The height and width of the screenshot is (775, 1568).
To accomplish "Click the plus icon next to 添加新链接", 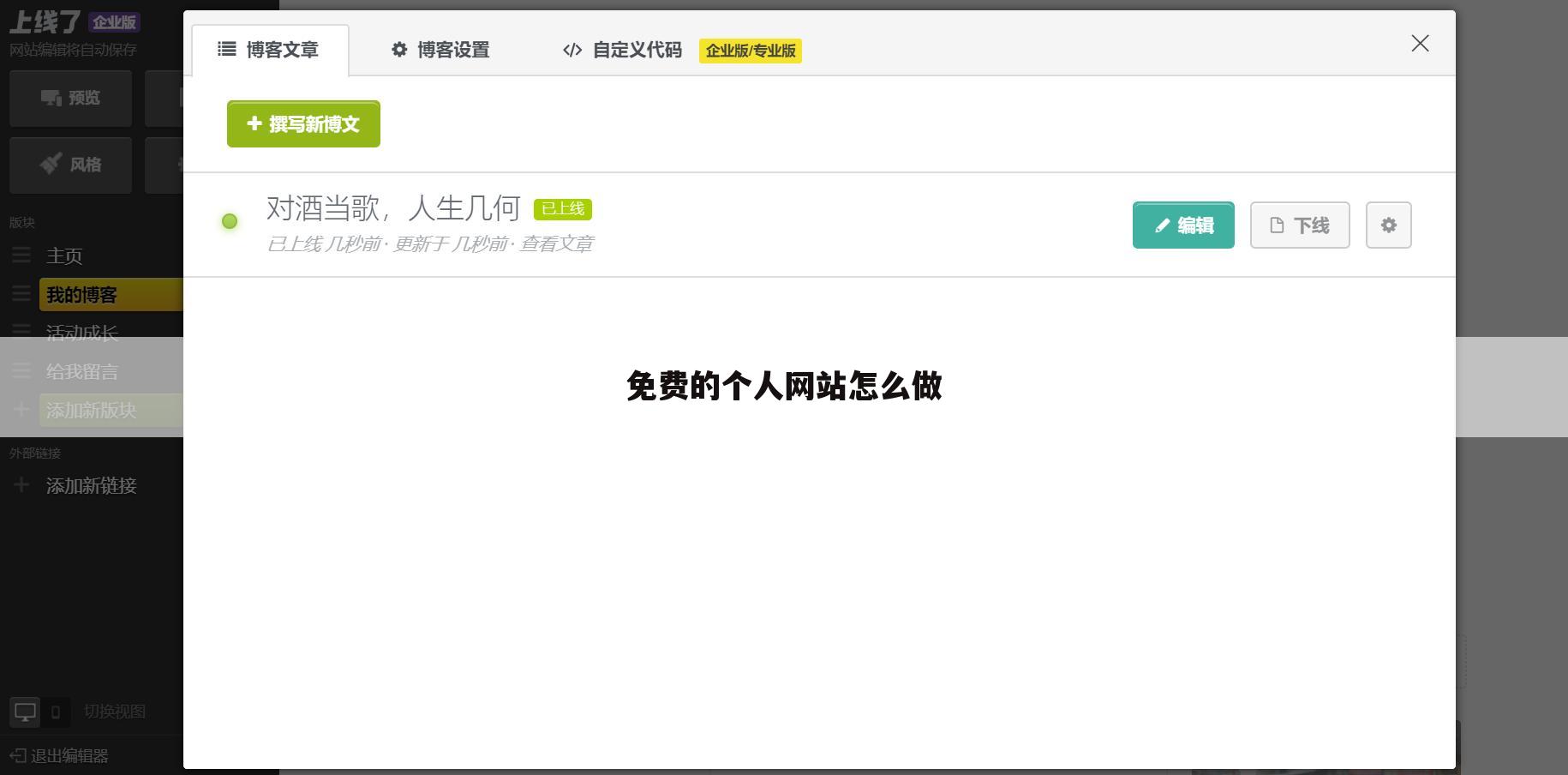I will (21, 485).
